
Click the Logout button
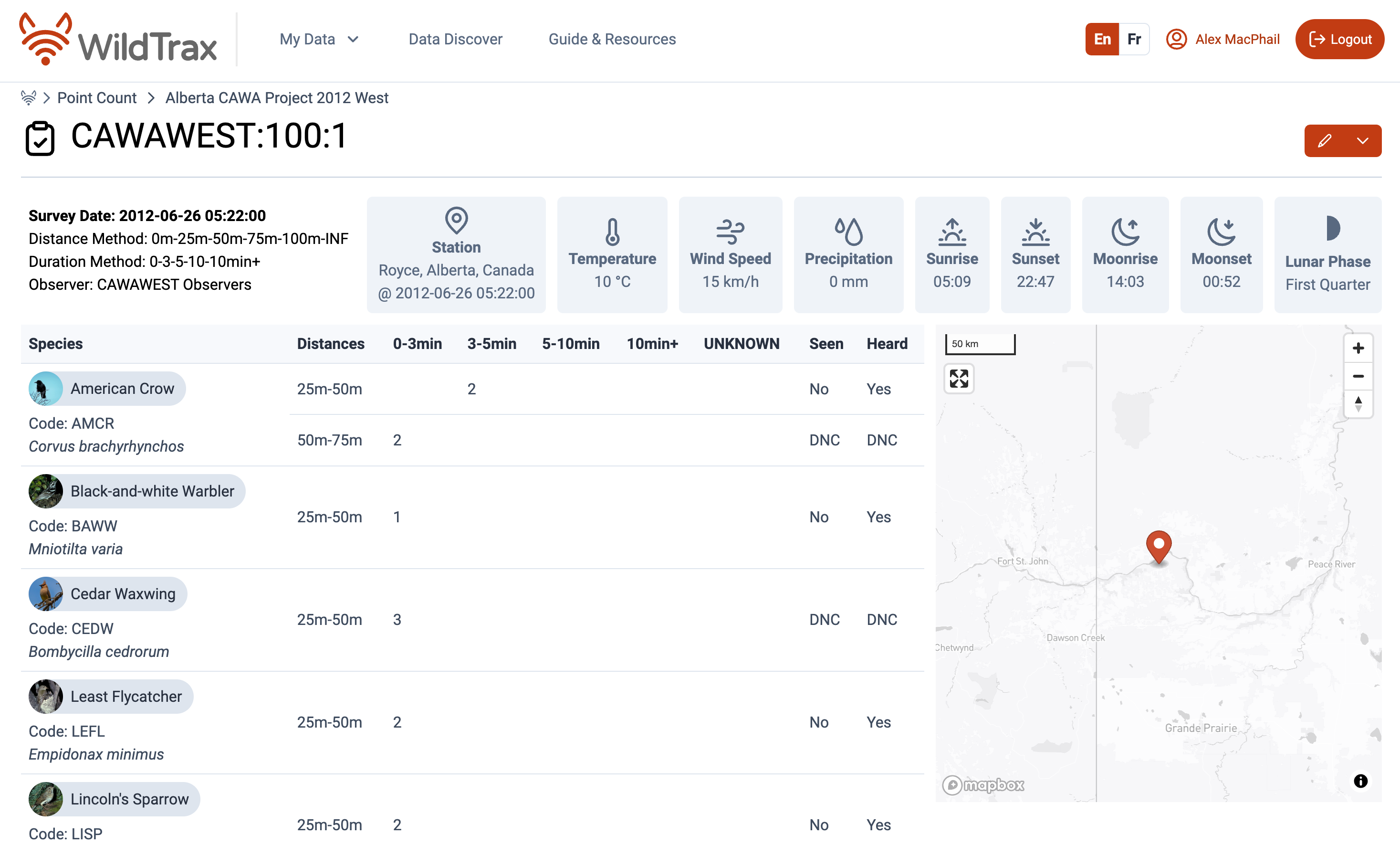pos(1339,39)
